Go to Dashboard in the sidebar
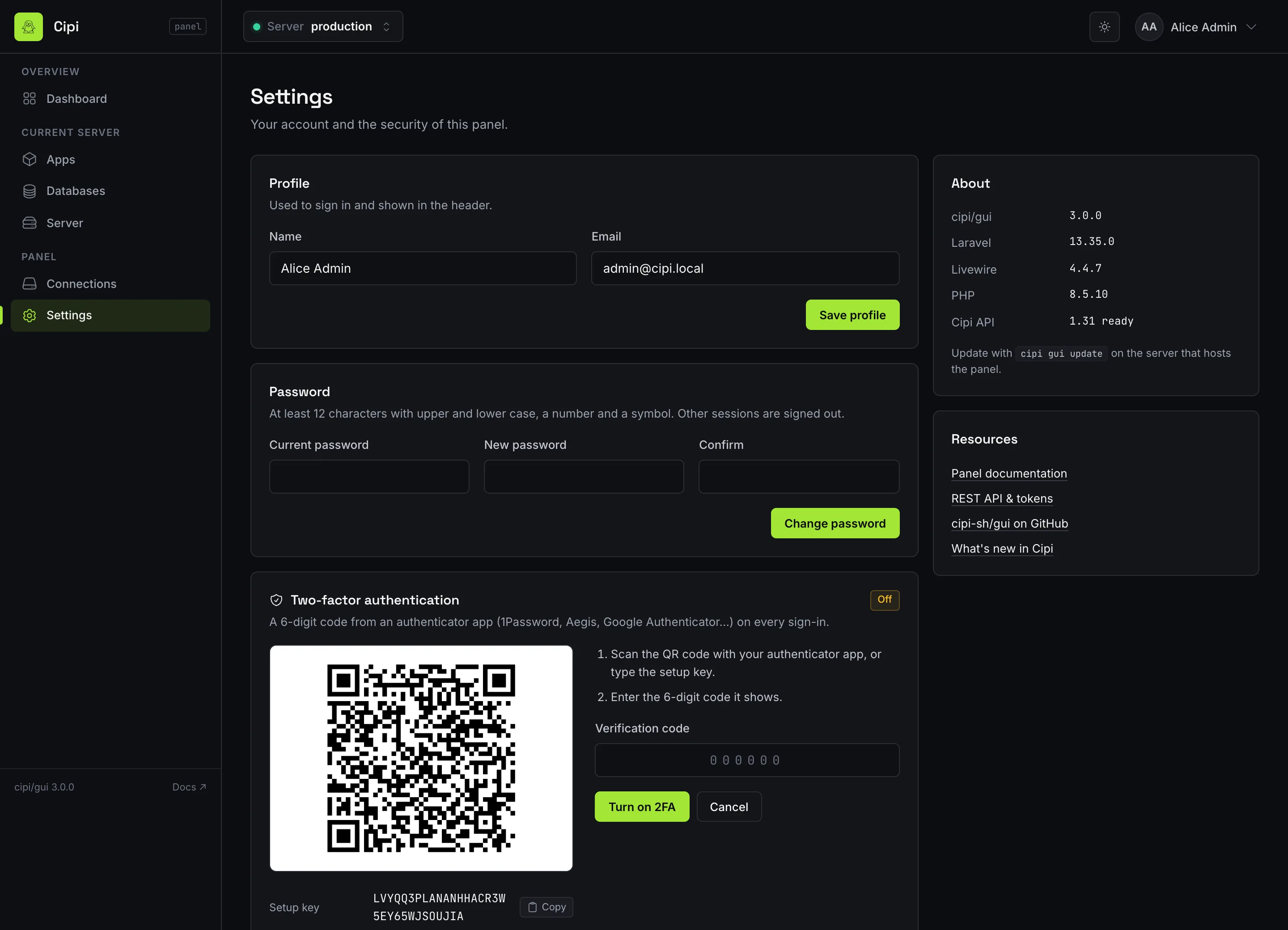This screenshot has width=1288, height=930. click(x=110, y=99)
